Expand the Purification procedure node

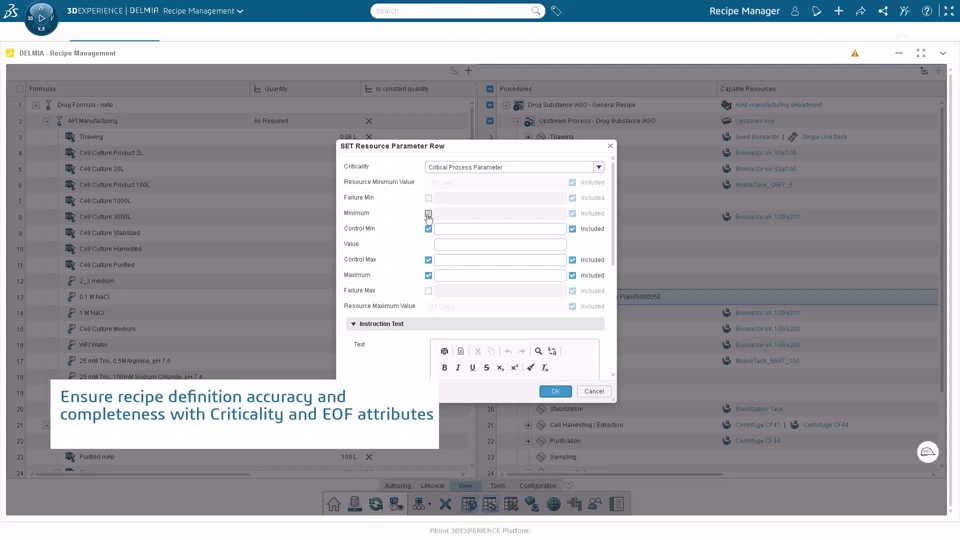[x=528, y=441]
